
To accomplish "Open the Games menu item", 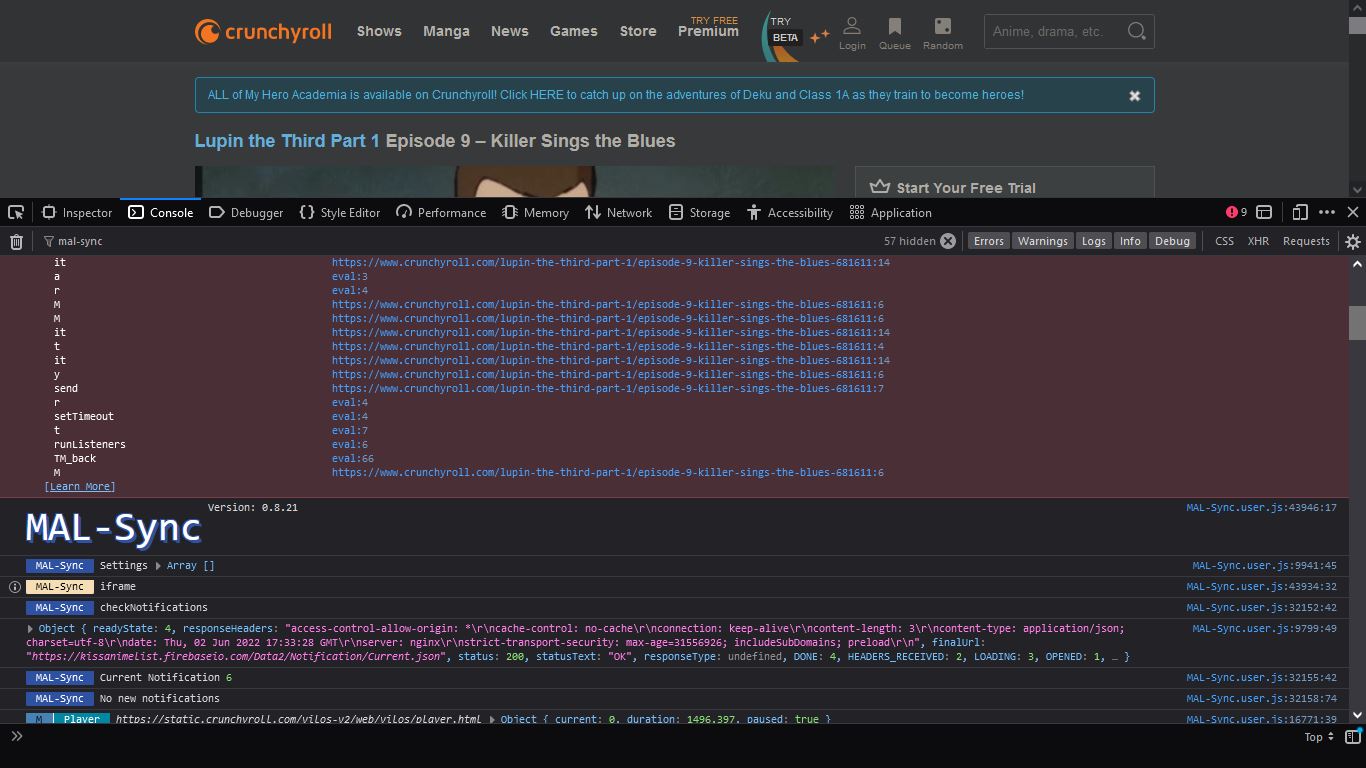I will click(x=574, y=31).
